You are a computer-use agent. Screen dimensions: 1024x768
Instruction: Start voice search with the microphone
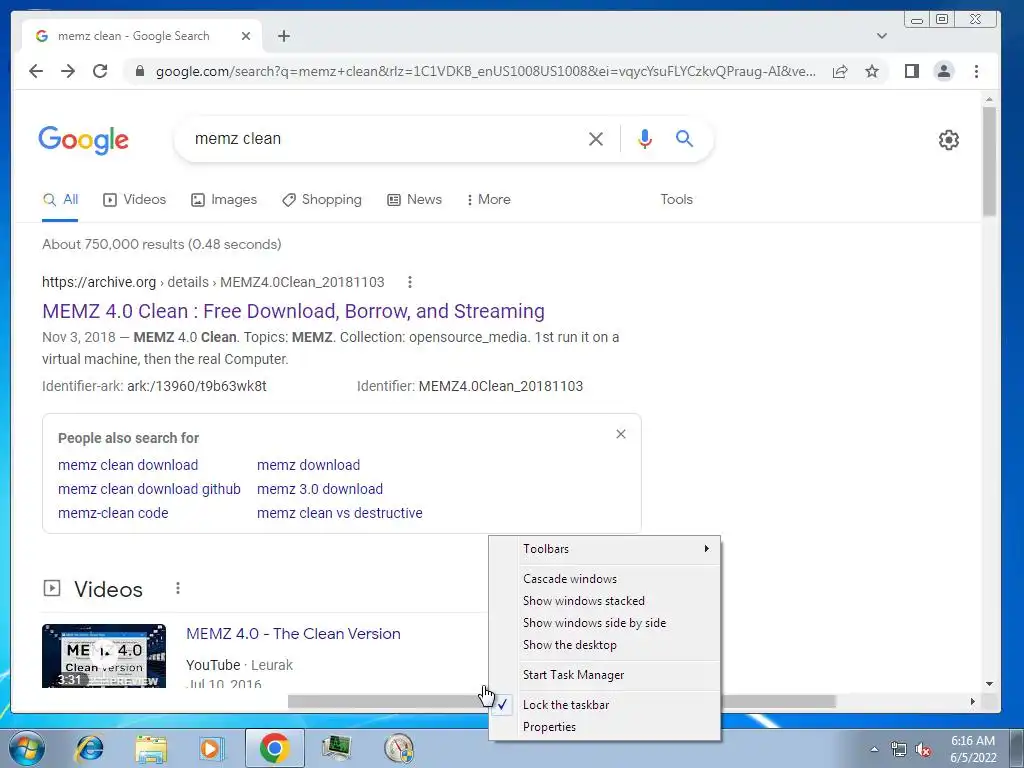tap(645, 138)
